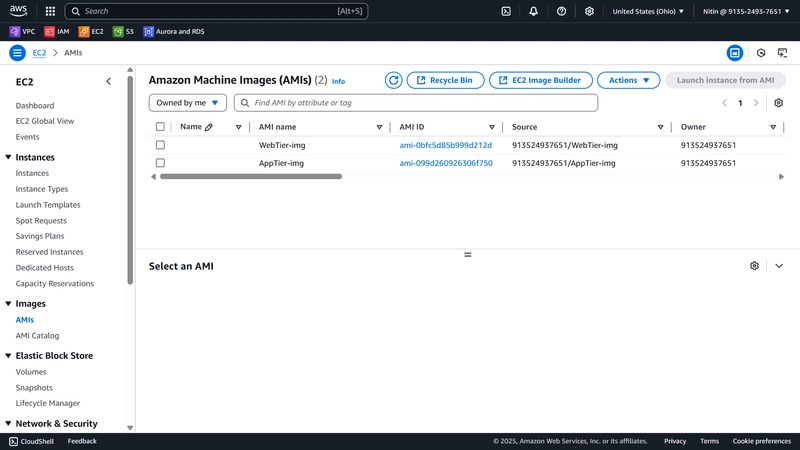Open the Nitin account menu
Image resolution: width=800 pixels, height=450 pixels.
(x=746, y=11)
